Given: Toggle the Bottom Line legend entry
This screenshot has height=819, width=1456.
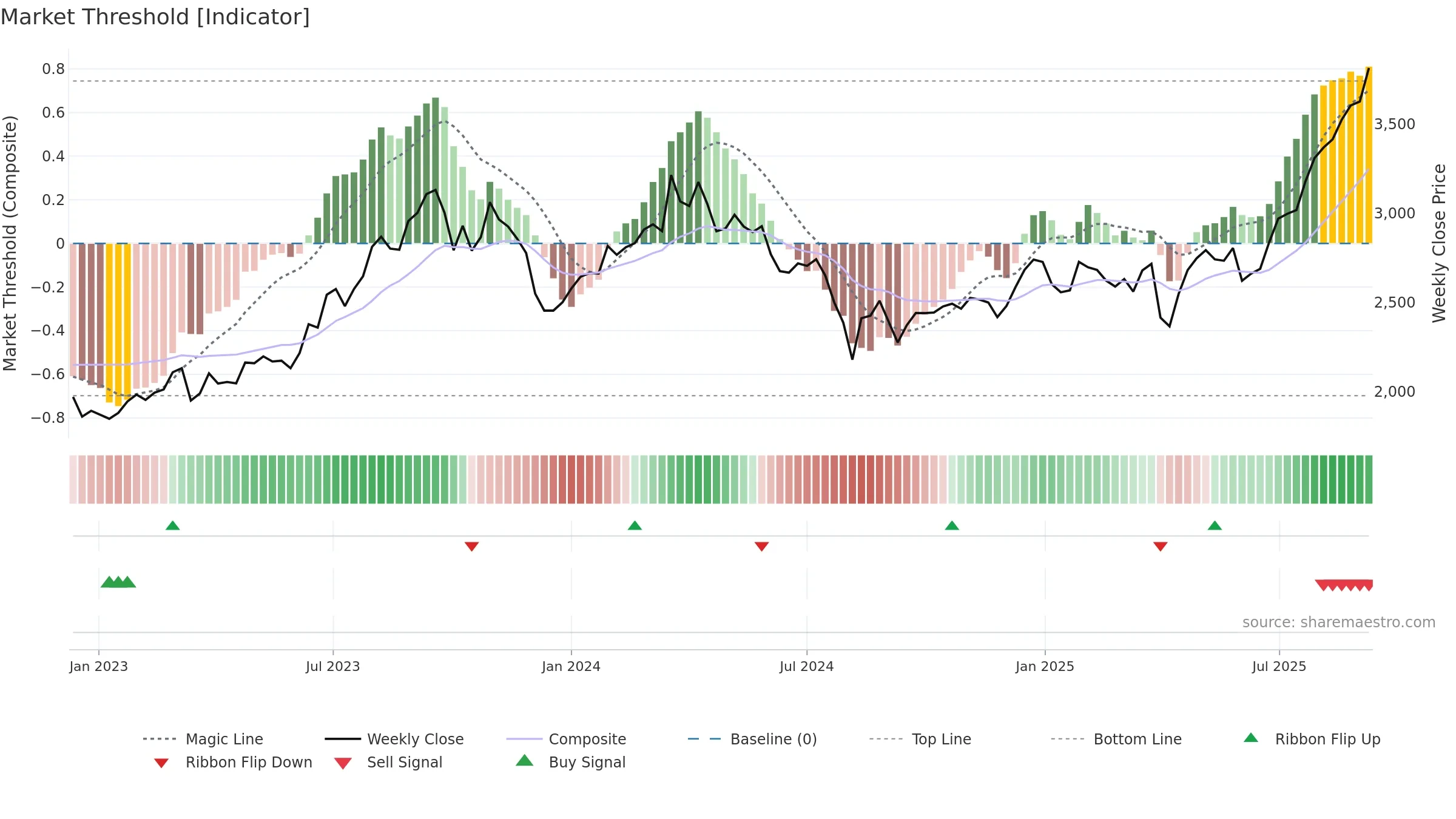Looking at the screenshot, I should [1116, 739].
